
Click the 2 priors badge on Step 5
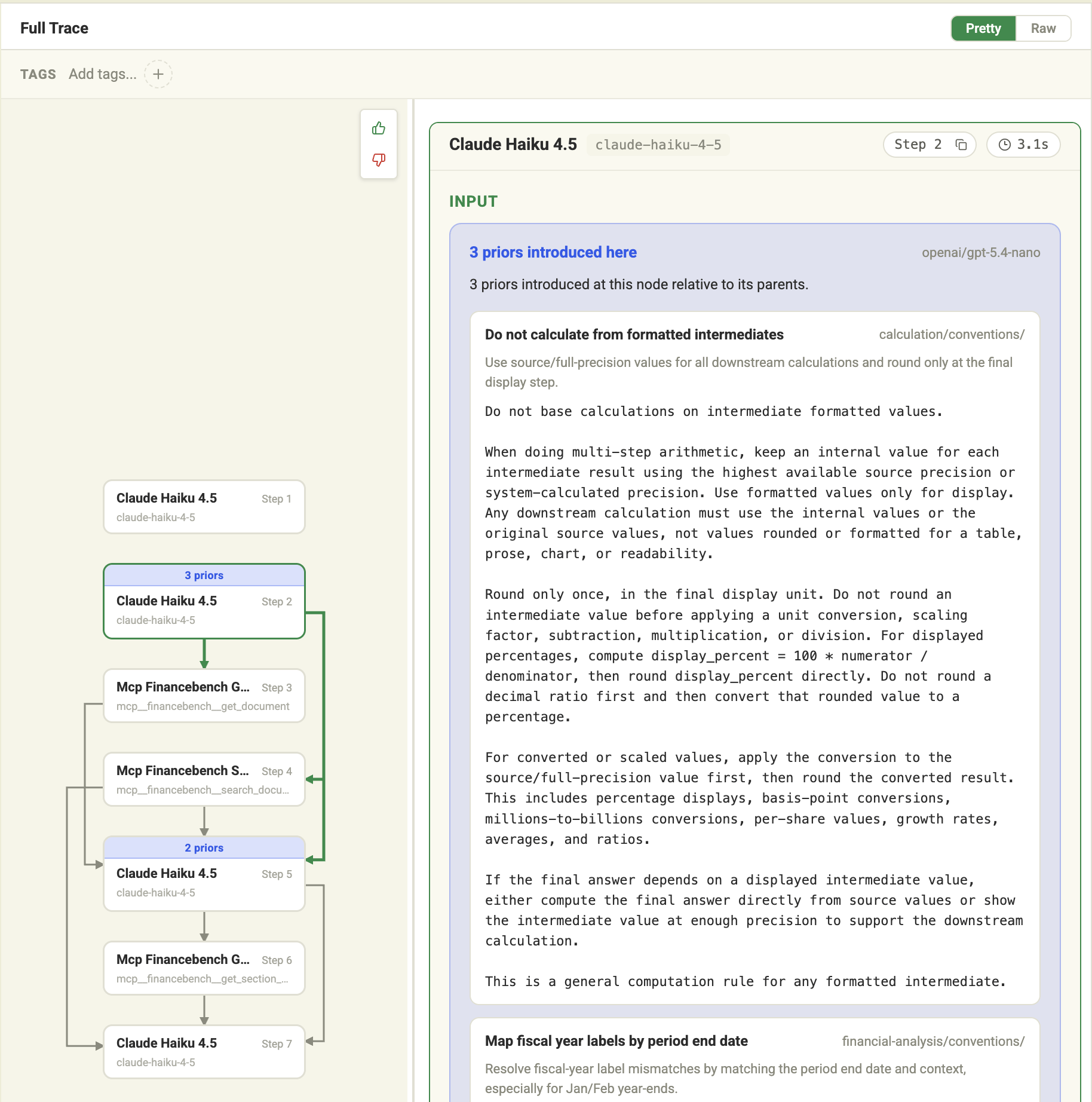[204, 848]
